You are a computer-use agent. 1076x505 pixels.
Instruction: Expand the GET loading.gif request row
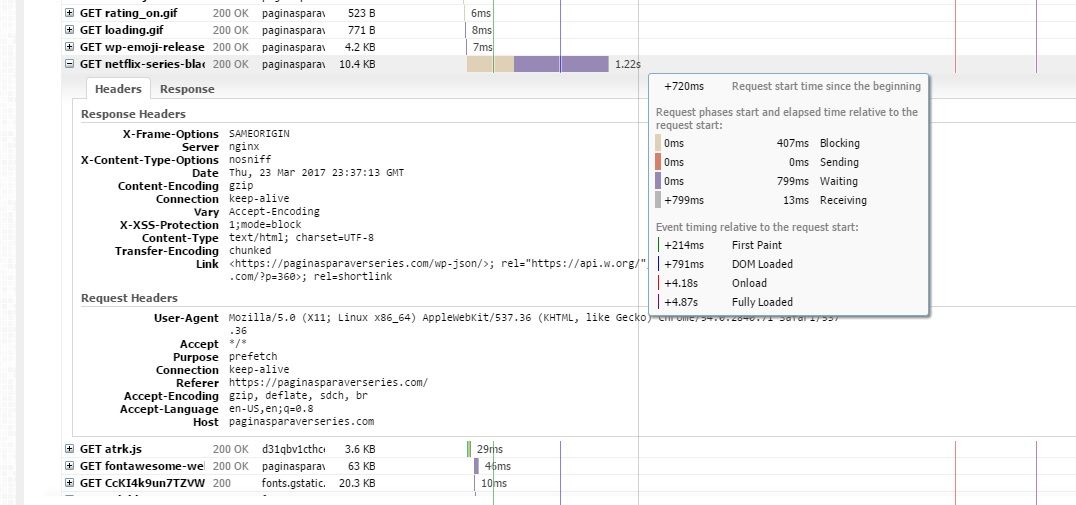coord(69,30)
